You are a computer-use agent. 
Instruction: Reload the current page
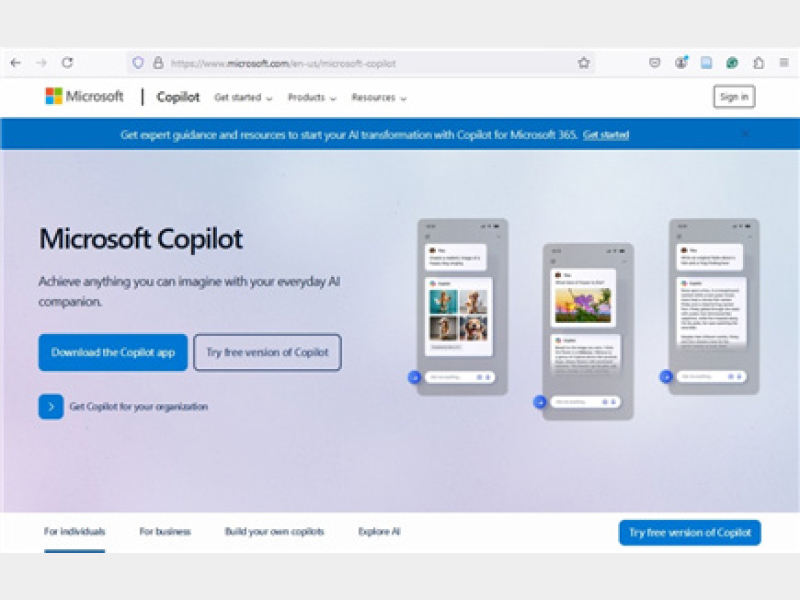[x=67, y=63]
